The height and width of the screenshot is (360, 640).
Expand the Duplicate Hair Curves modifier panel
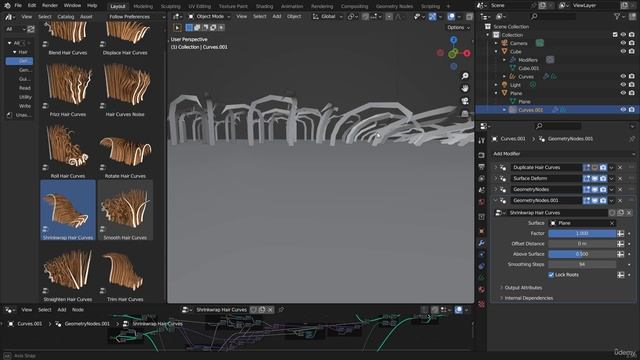click(496, 167)
